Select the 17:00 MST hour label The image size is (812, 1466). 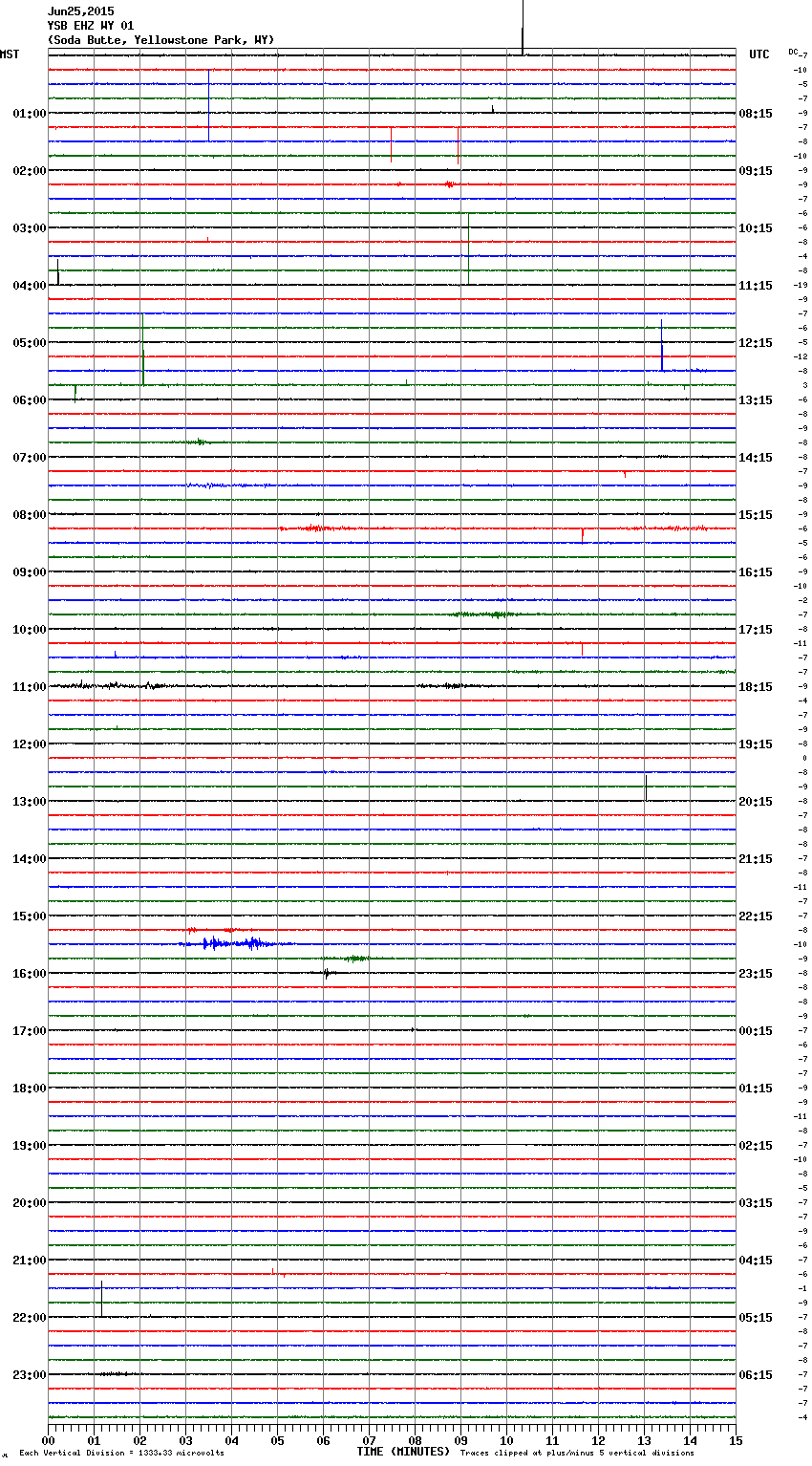pos(30,1031)
